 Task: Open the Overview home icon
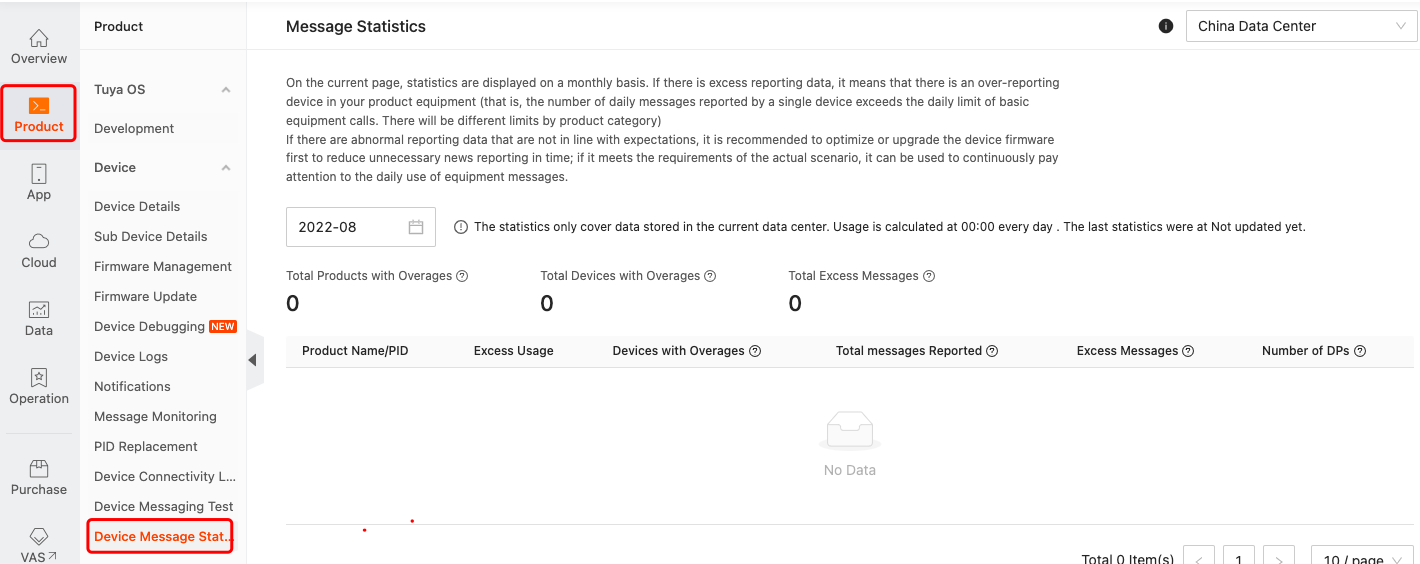[x=39, y=38]
